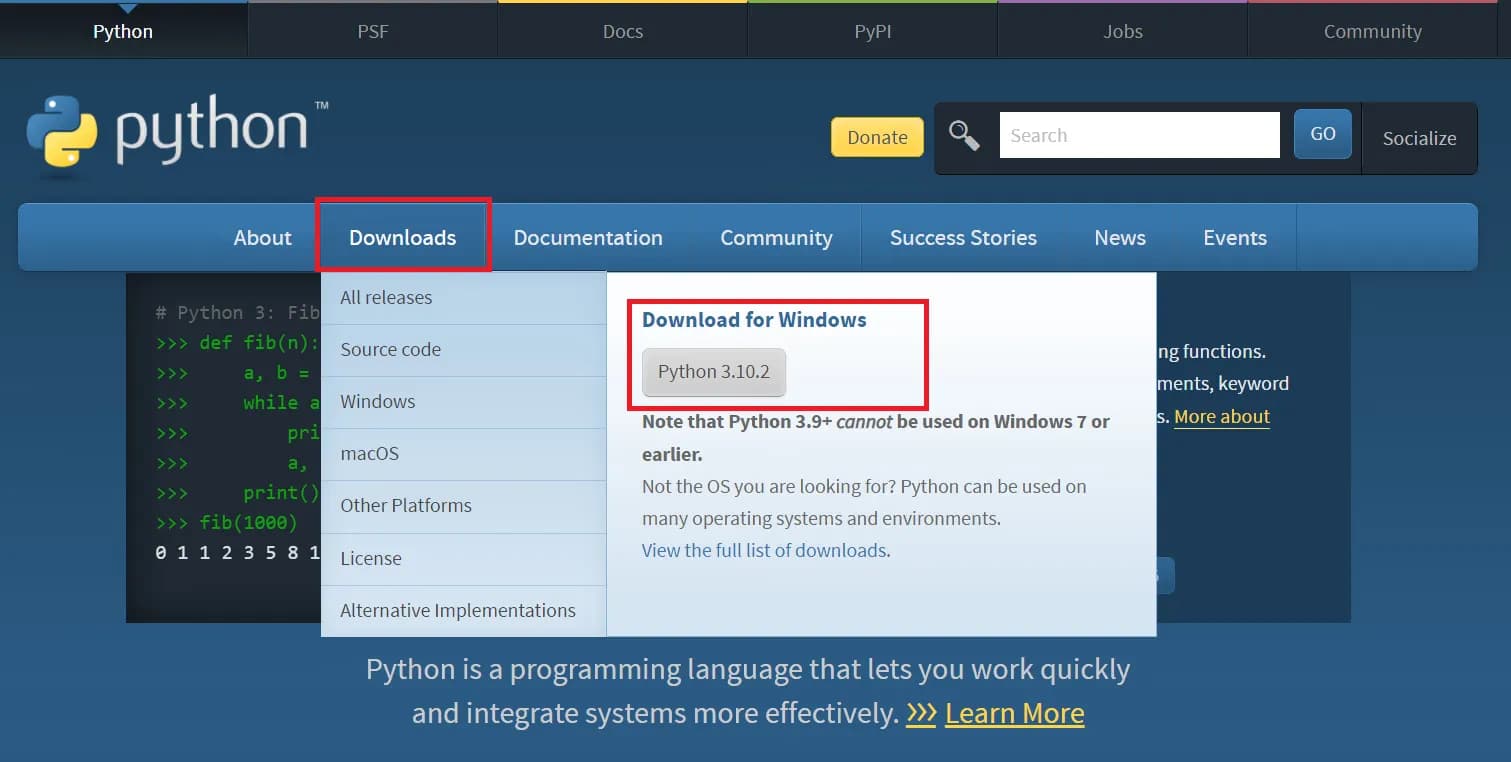Switch to the PyPI tab
The height and width of the screenshot is (762, 1511).
tap(872, 30)
